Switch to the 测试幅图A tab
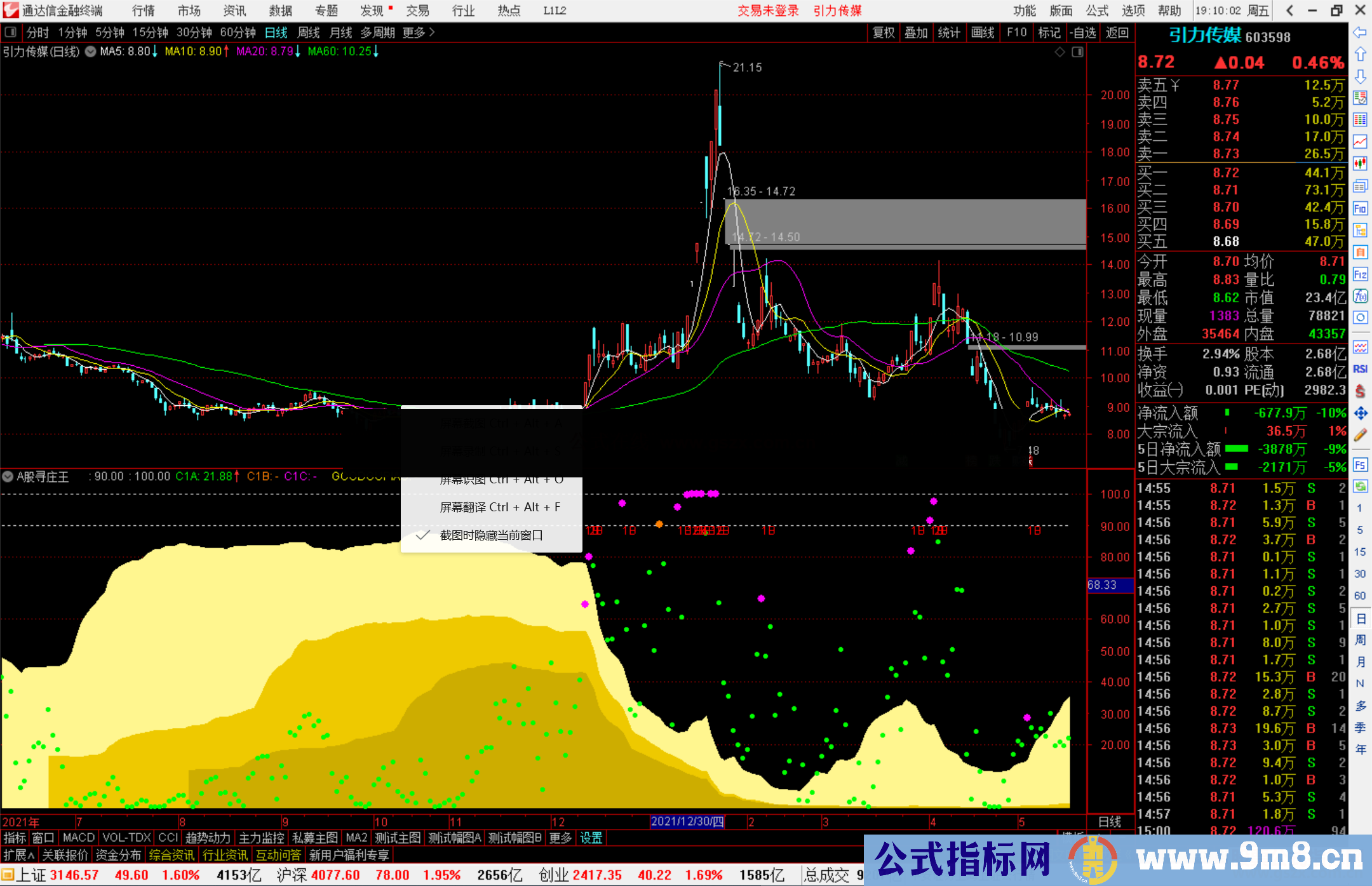 (x=453, y=838)
